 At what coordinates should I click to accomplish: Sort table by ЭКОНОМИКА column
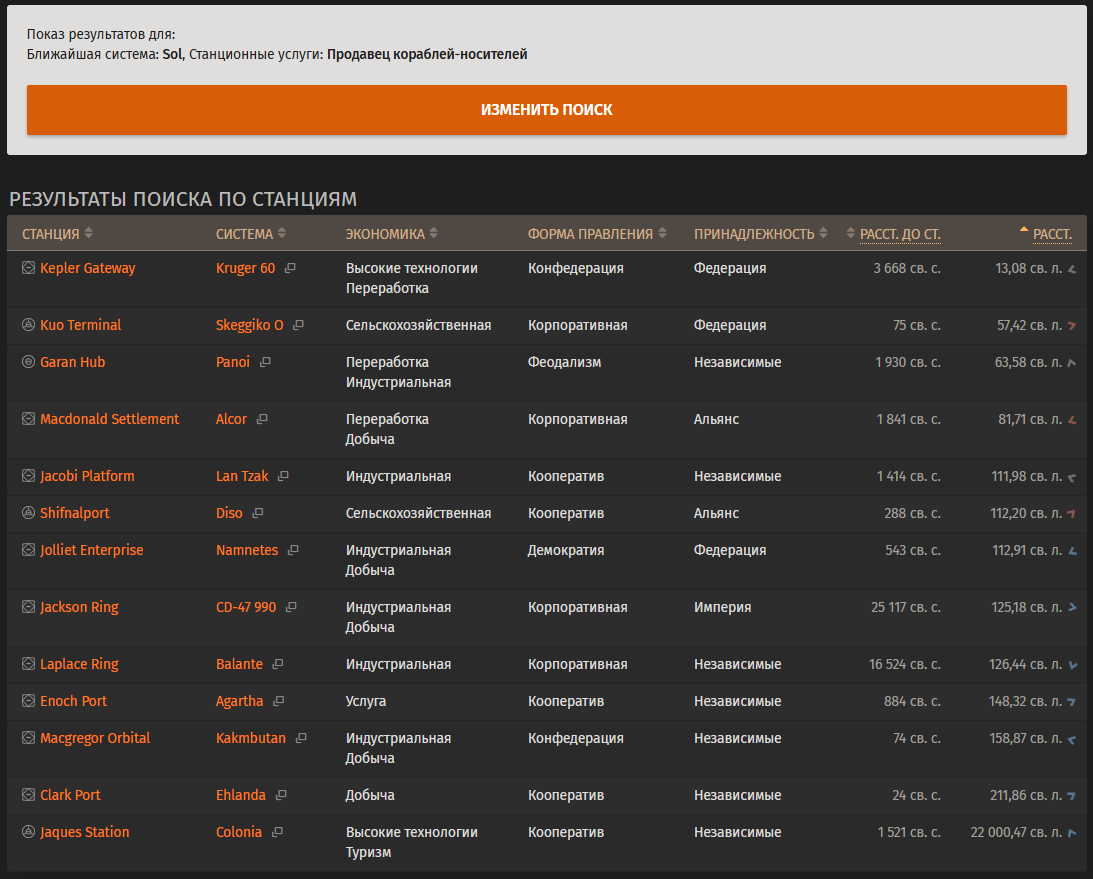[392, 234]
